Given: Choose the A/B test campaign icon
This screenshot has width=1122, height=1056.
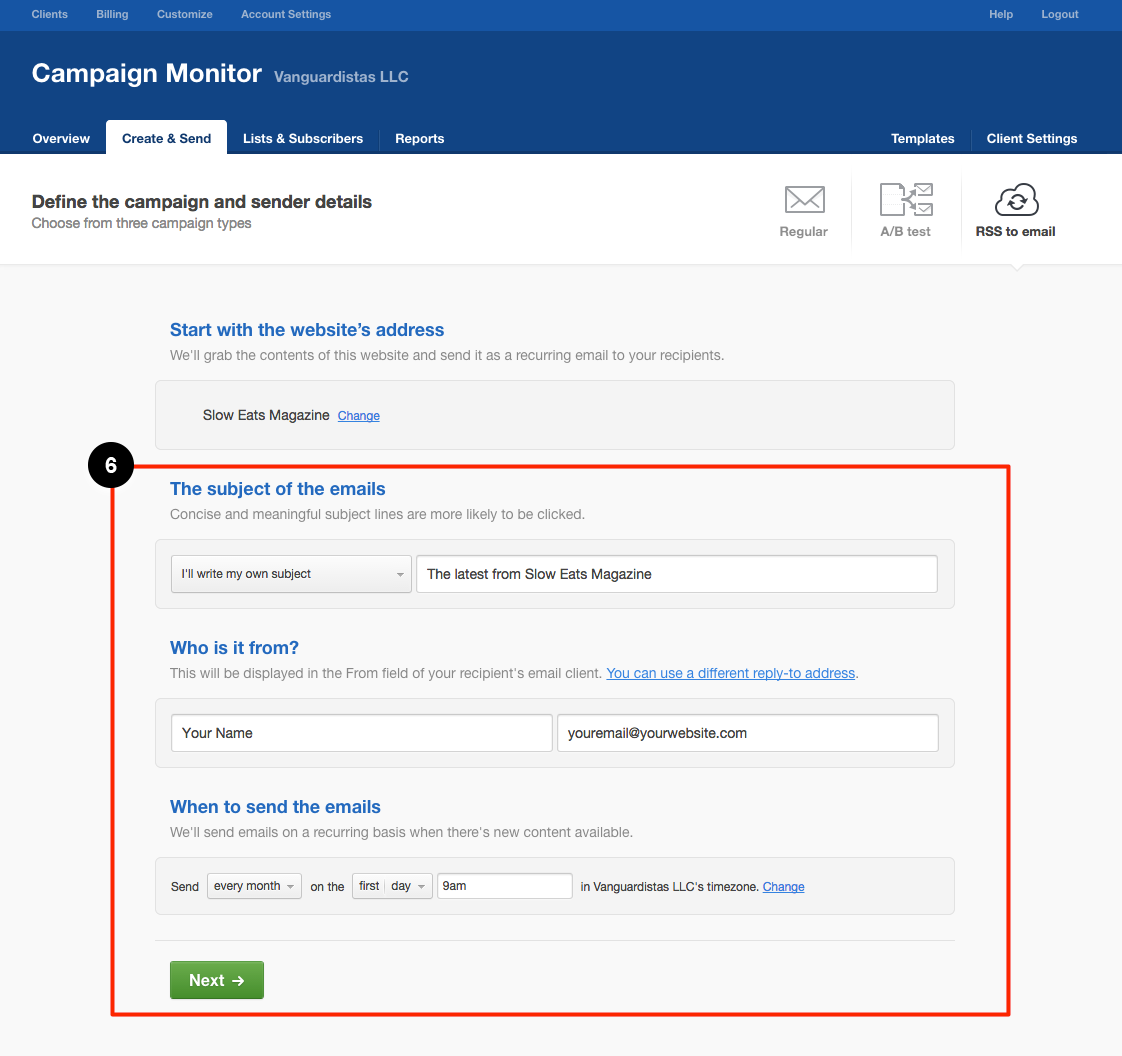Looking at the screenshot, I should point(906,199).
